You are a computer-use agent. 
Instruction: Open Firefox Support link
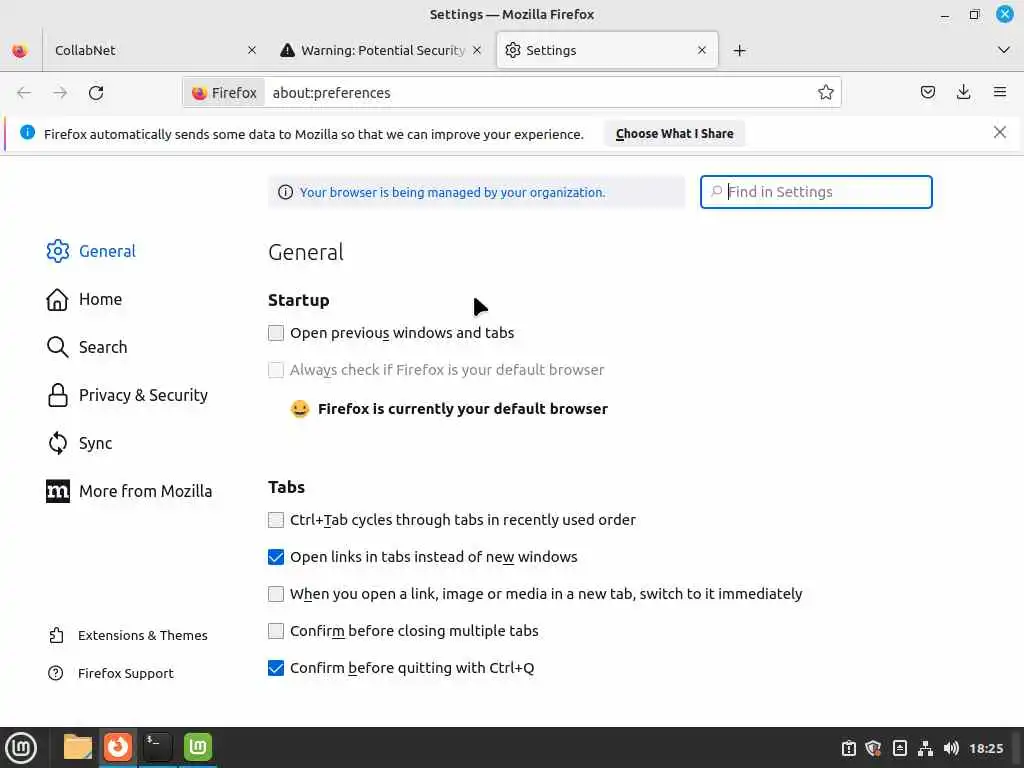pos(111,673)
